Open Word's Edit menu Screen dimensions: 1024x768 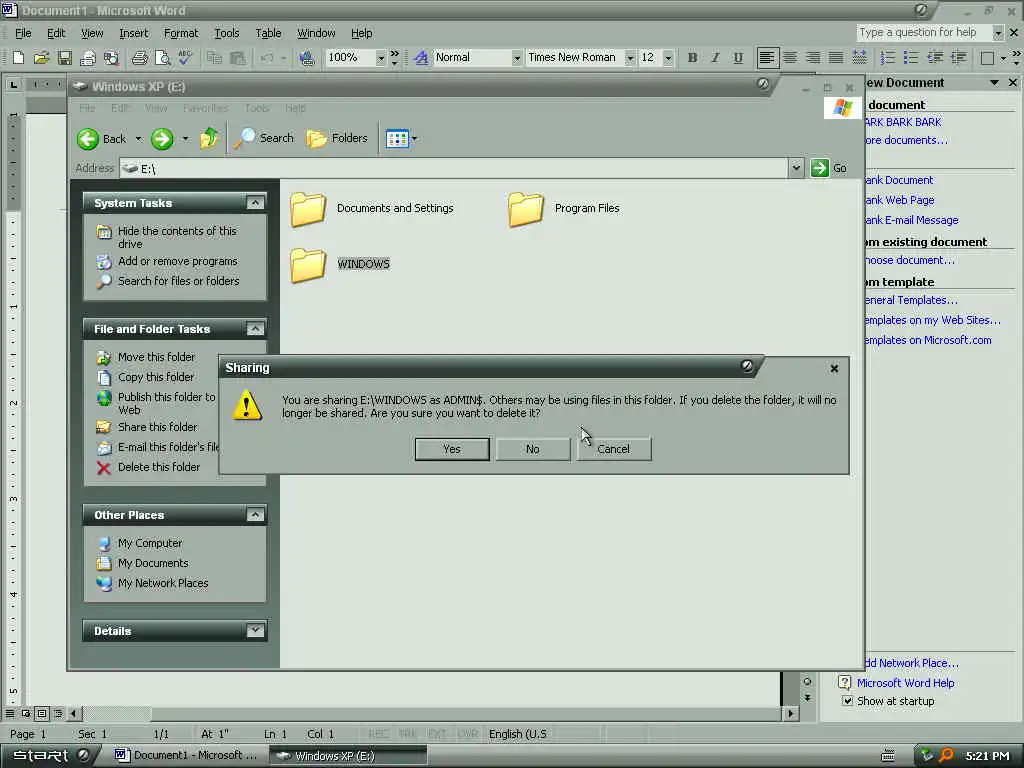[56, 33]
